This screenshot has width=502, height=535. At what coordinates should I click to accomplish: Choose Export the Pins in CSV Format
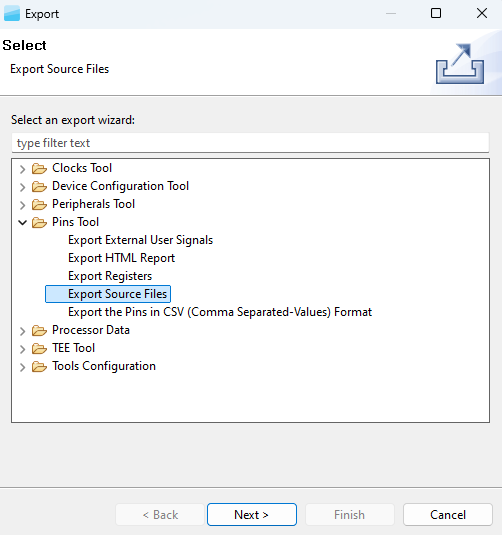pos(220,312)
